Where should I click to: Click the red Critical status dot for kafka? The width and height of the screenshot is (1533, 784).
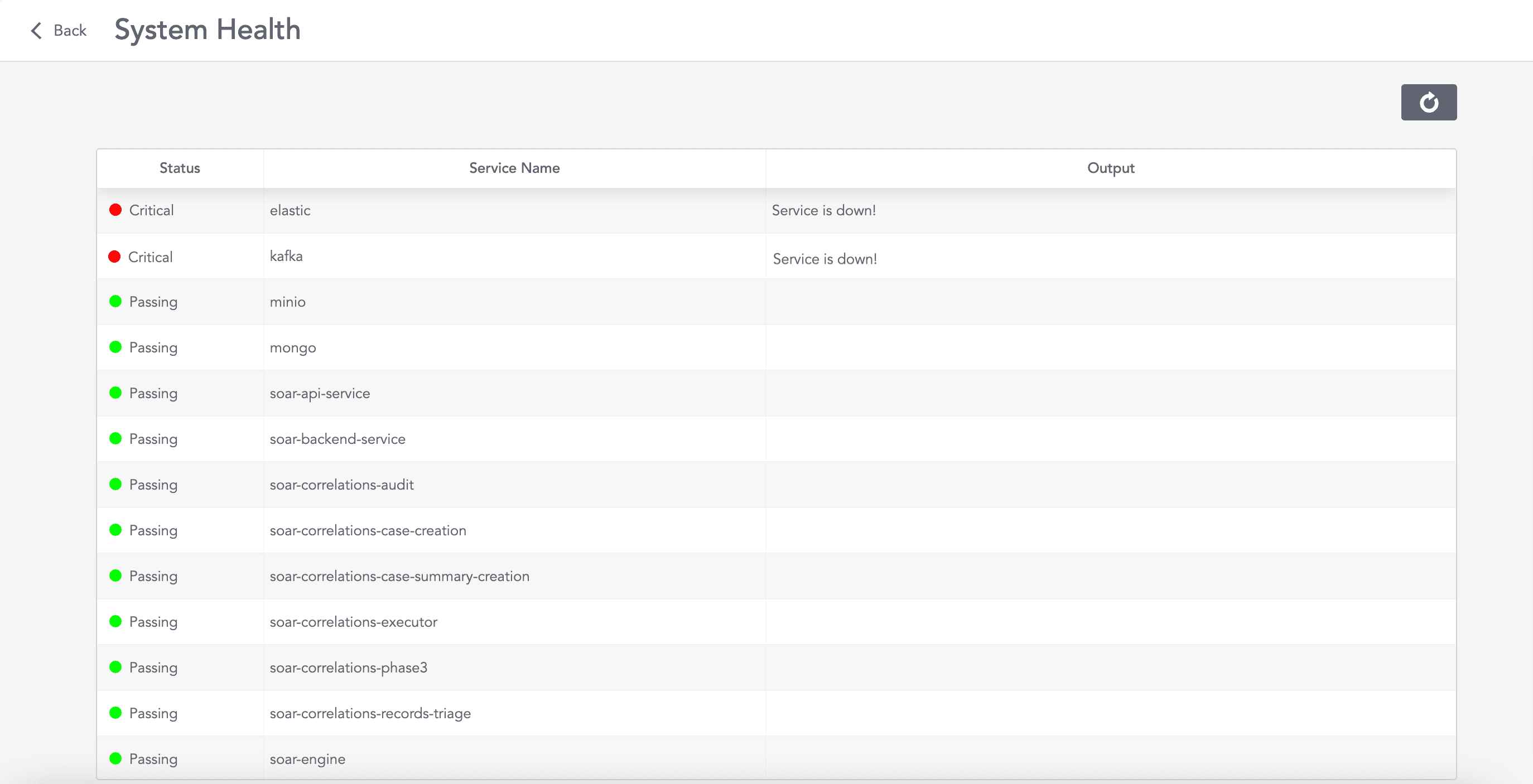[116, 257]
